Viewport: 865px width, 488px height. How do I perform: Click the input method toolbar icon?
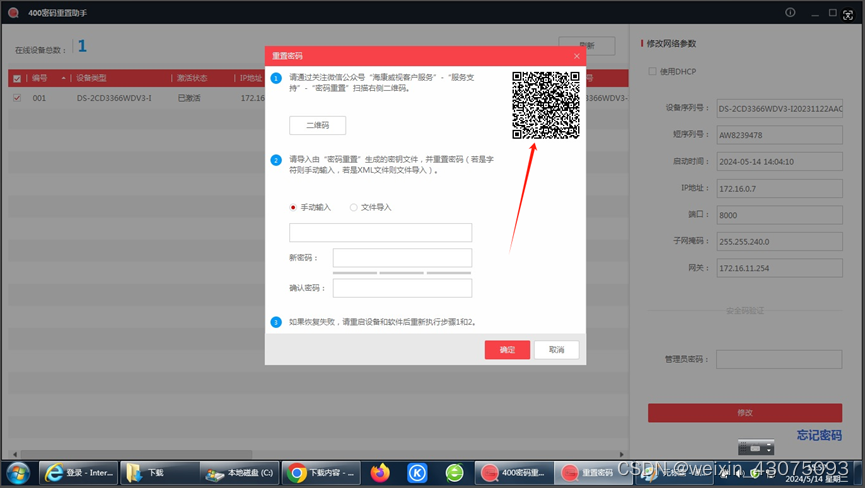pos(756,448)
